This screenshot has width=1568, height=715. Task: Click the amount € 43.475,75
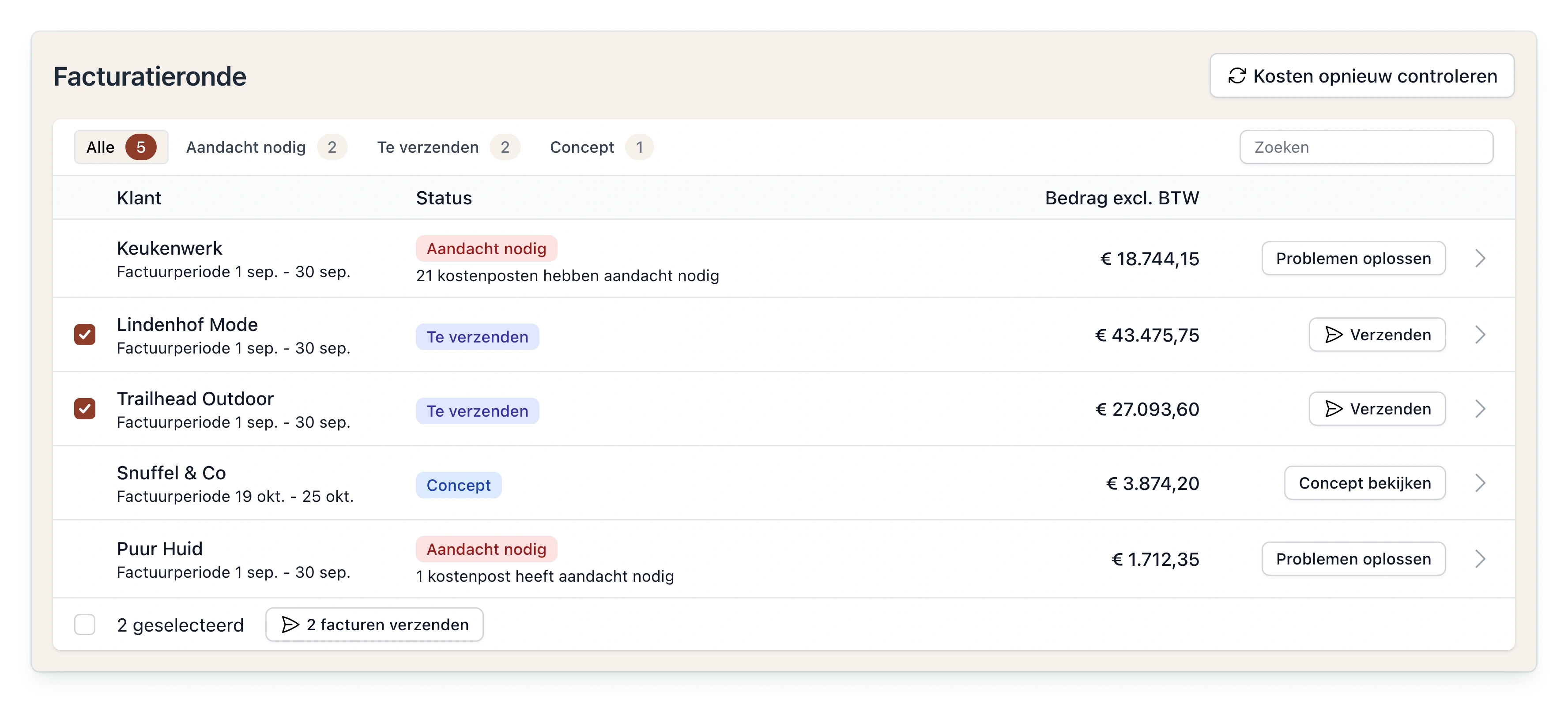point(1147,335)
